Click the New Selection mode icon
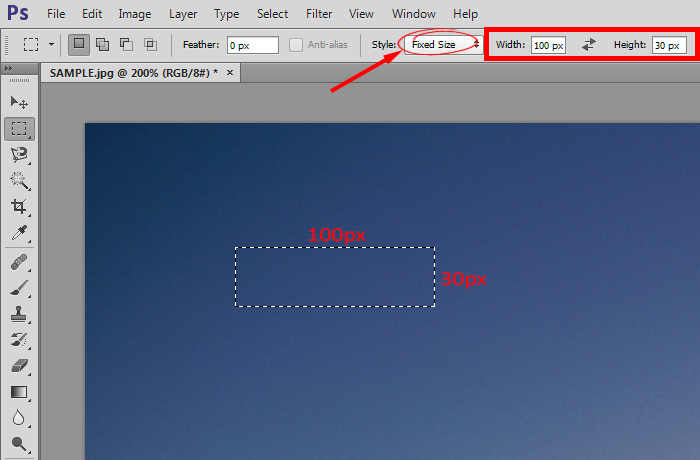The image size is (700, 460). (79, 44)
